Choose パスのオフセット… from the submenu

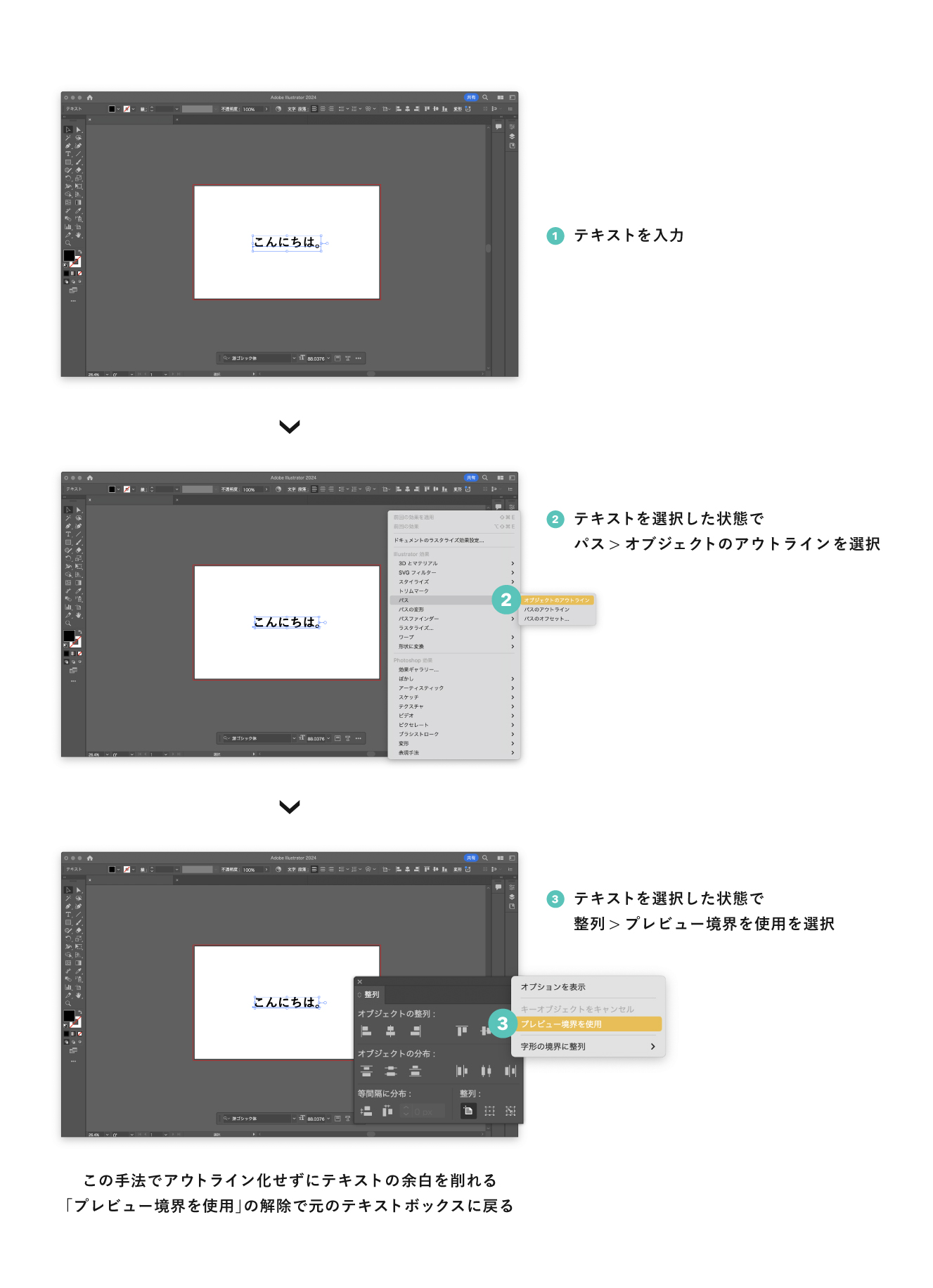tap(547, 619)
